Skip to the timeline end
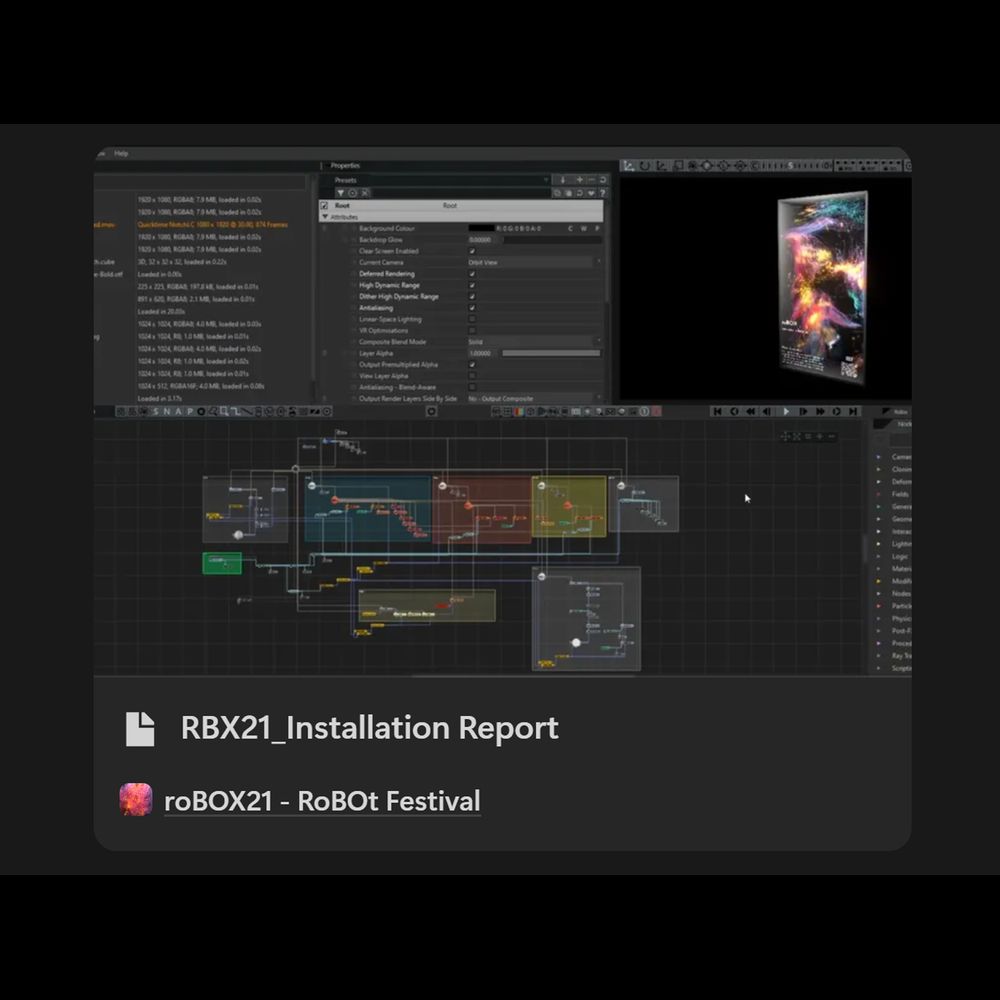The image size is (1000, 1000). [853, 411]
